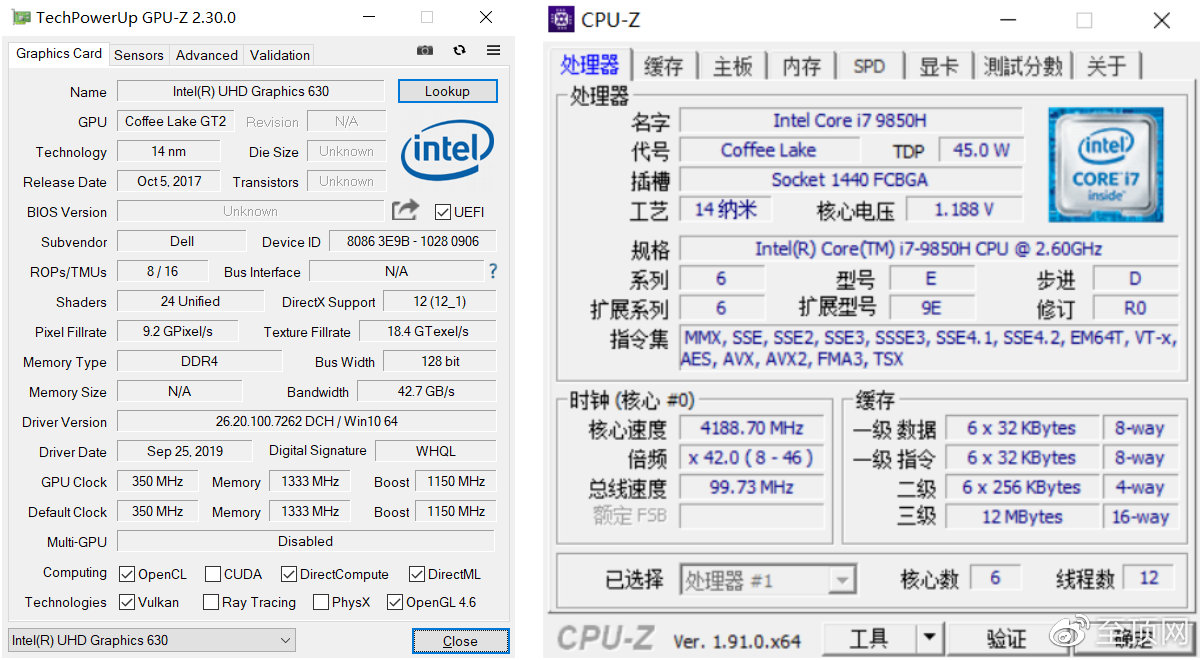
Task: Toggle the OpenCL checkbox
Action: (127, 574)
